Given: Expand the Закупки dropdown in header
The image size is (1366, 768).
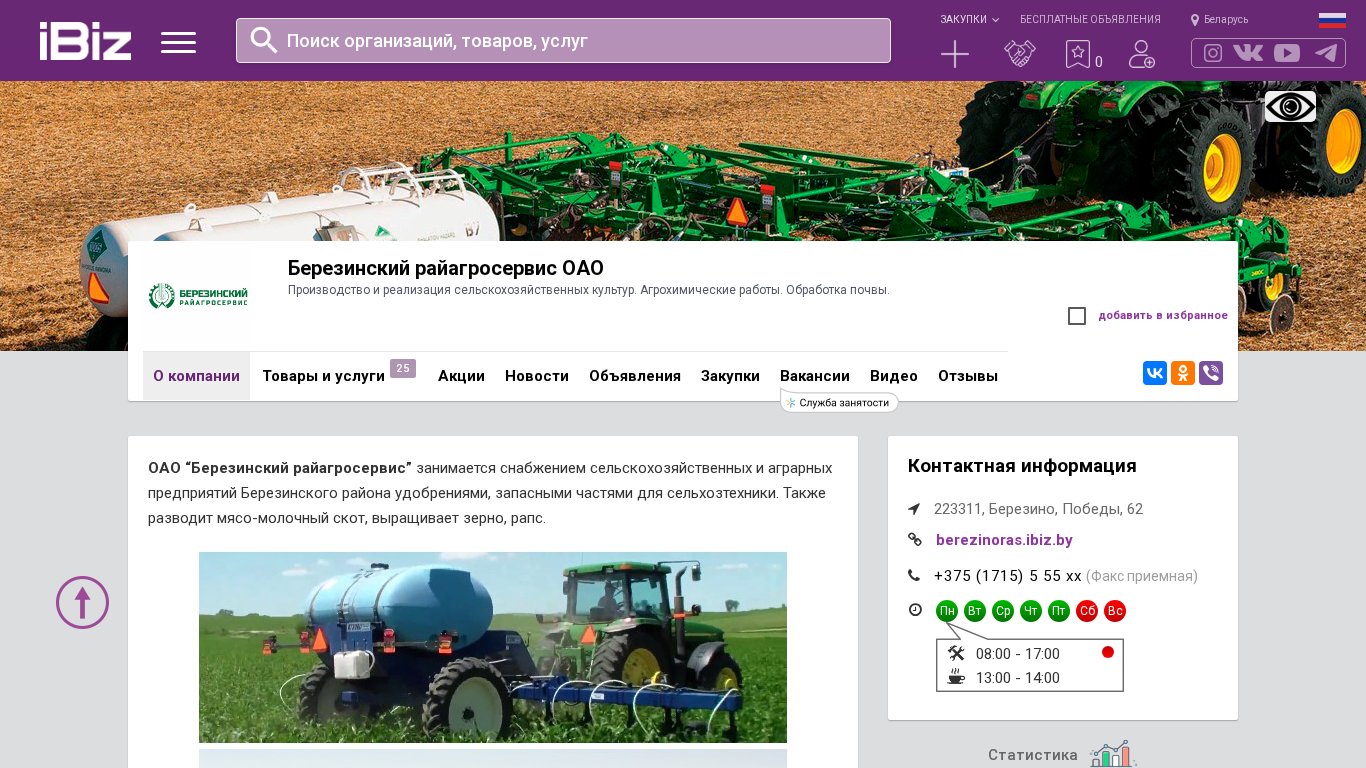Looking at the screenshot, I should pyautogui.click(x=969, y=20).
